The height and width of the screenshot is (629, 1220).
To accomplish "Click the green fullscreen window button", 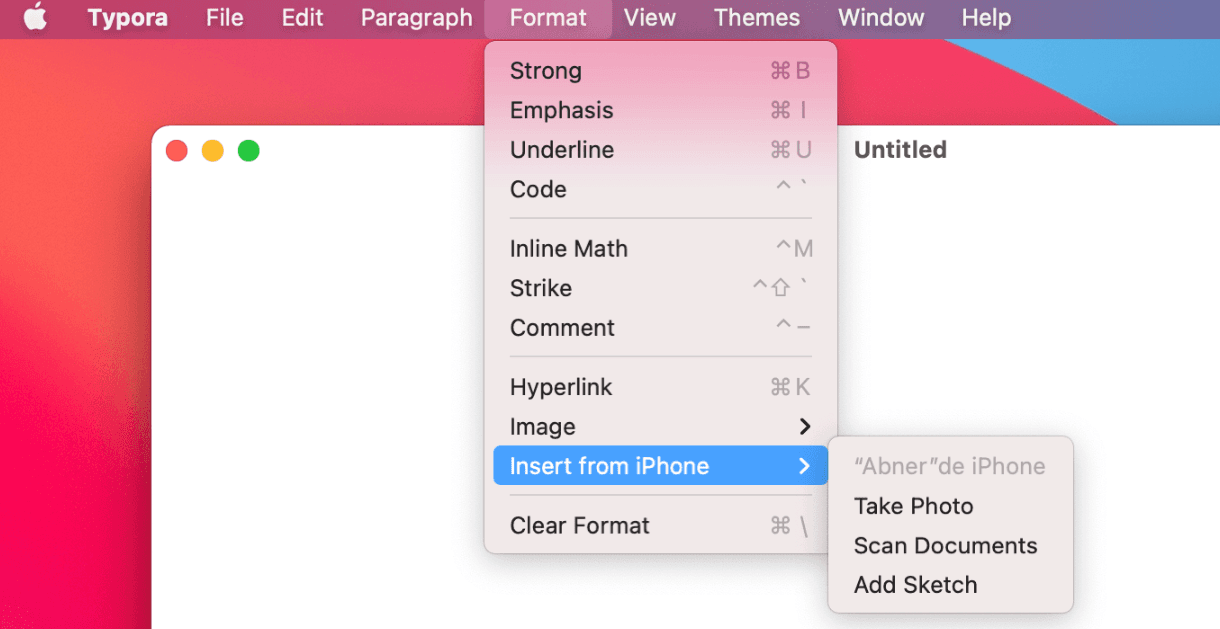I will [x=248, y=151].
